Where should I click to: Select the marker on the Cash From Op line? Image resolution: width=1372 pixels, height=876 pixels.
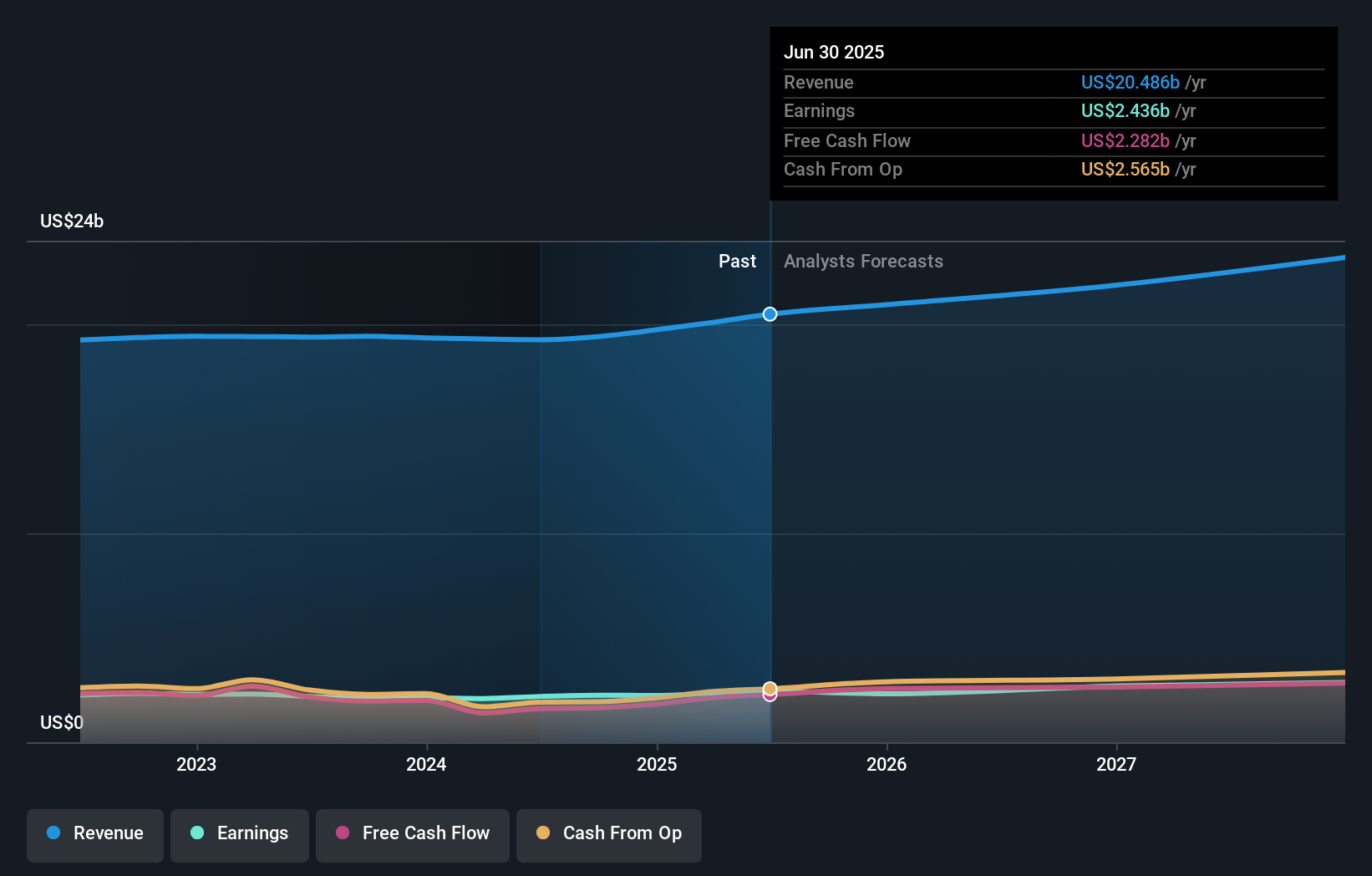pos(770,690)
